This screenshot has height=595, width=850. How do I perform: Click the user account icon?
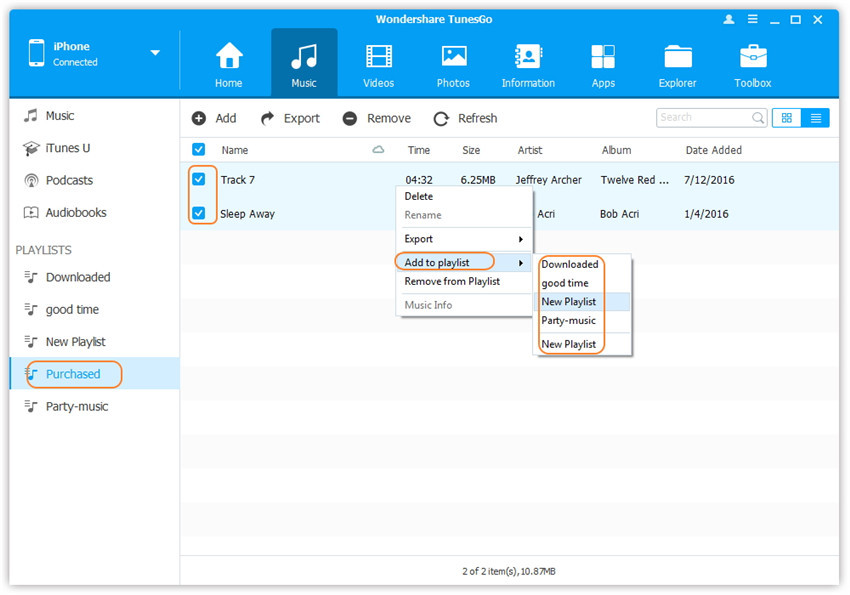[x=729, y=20]
